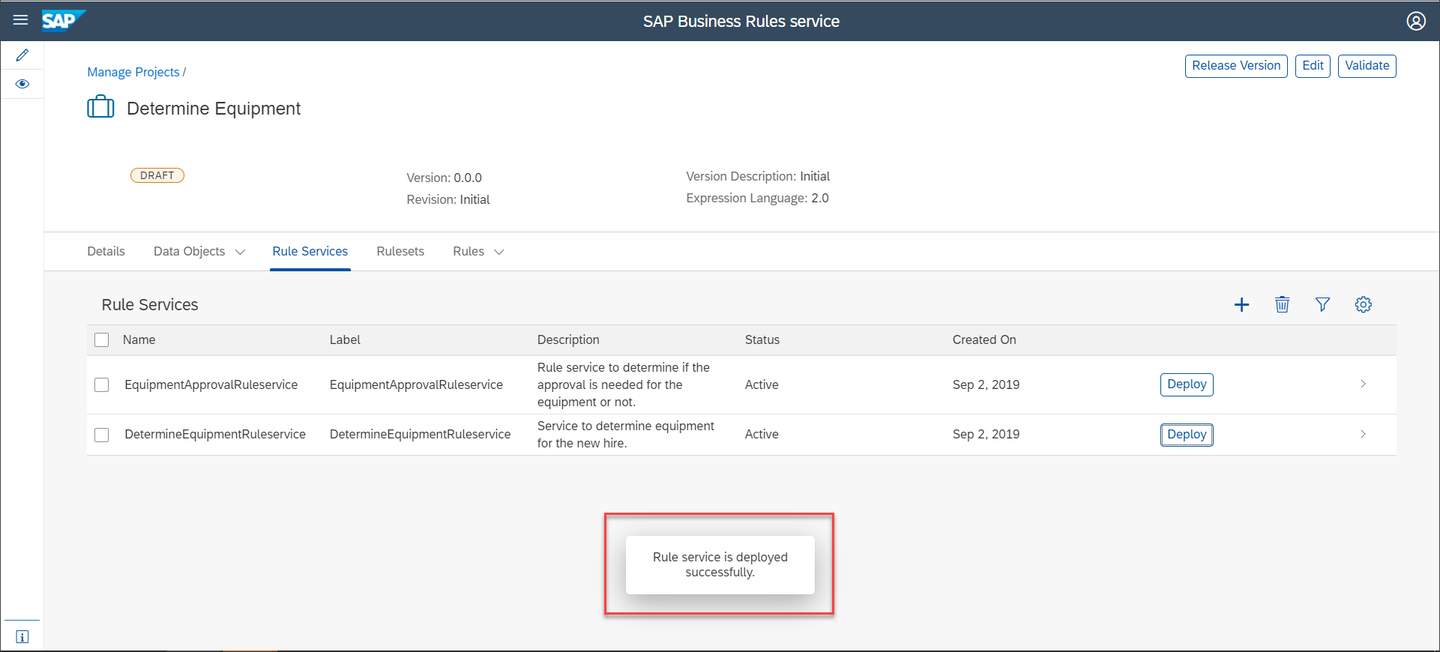1440x652 pixels.
Task: Toggle the select-all checkbox in the table header
Action: pyautogui.click(x=102, y=340)
